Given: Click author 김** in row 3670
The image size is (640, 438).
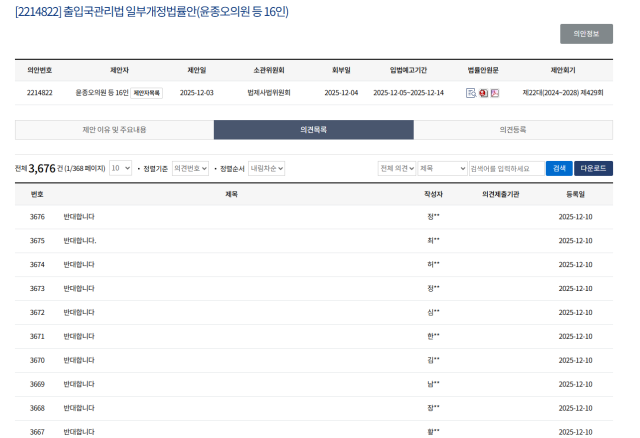Looking at the screenshot, I should point(433,360).
